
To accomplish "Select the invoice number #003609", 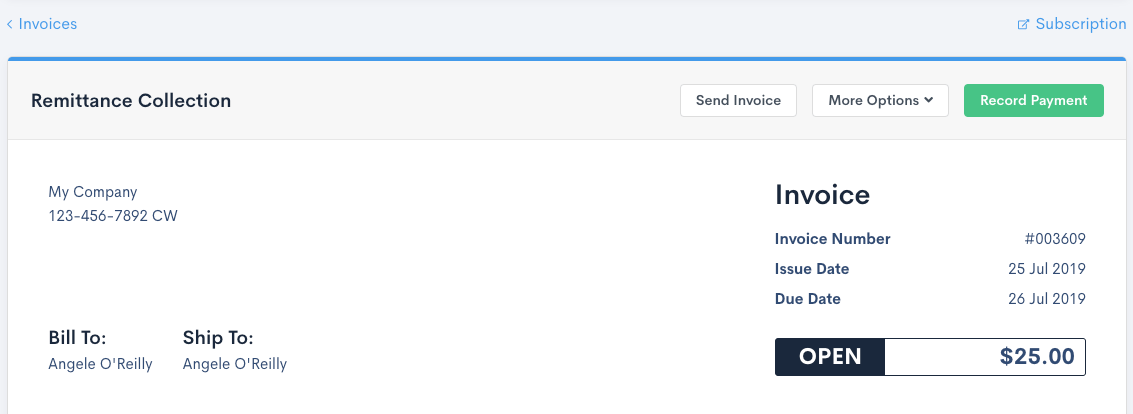I will tap(1055, 239).
